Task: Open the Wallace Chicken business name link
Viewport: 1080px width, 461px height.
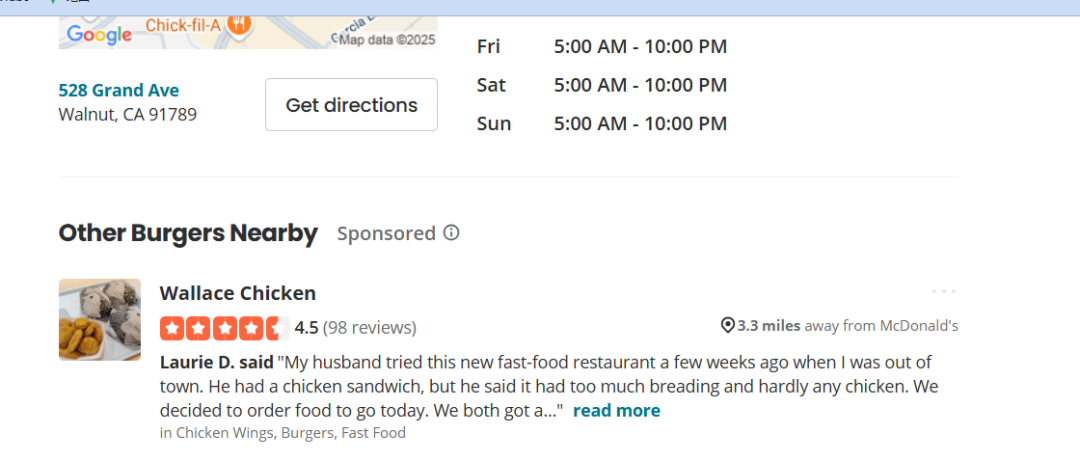Action: coord(238,293)
